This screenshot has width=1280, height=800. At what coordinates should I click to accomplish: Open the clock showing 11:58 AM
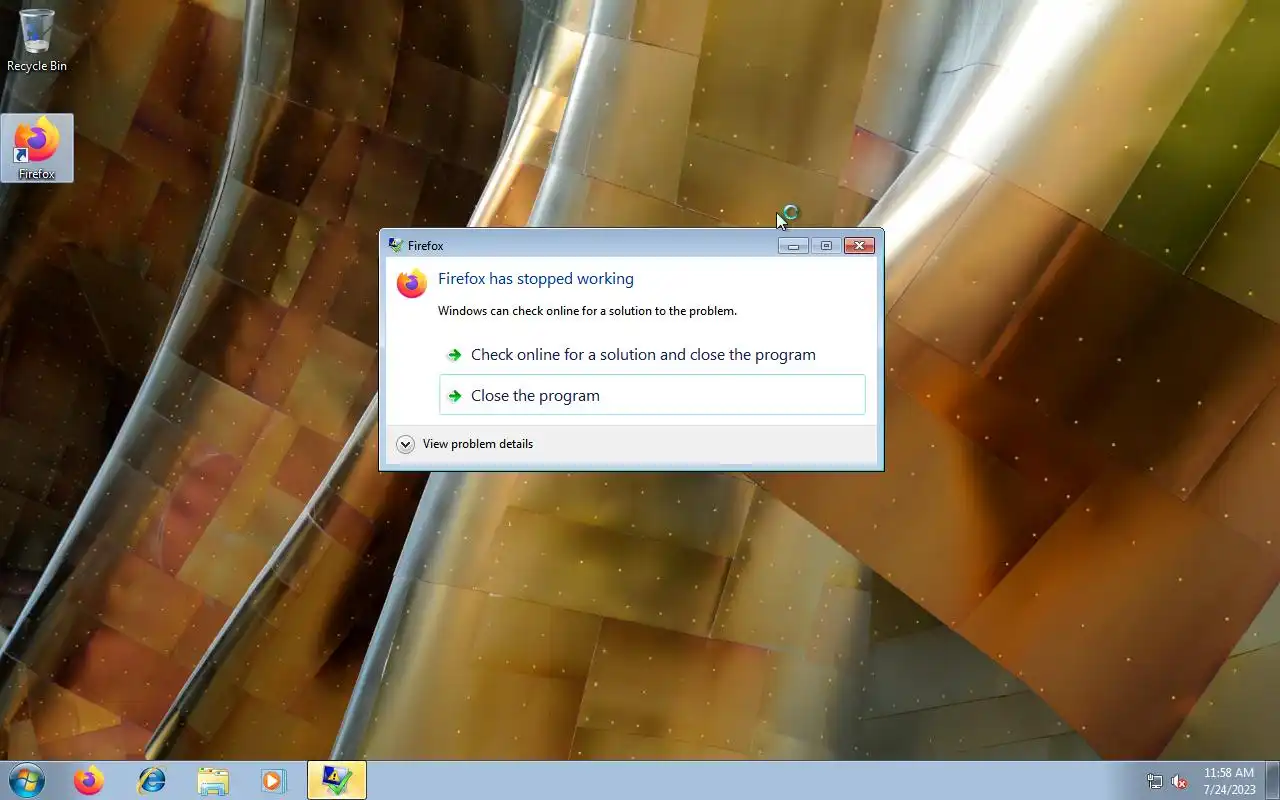coord(1229,781)
